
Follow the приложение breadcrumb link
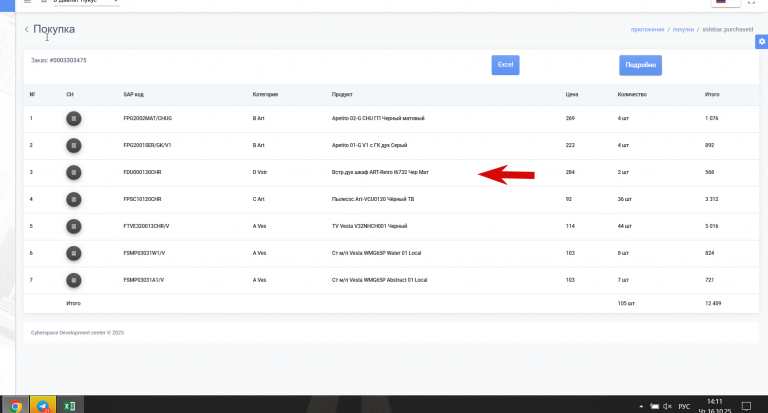(x=648, y=29)
